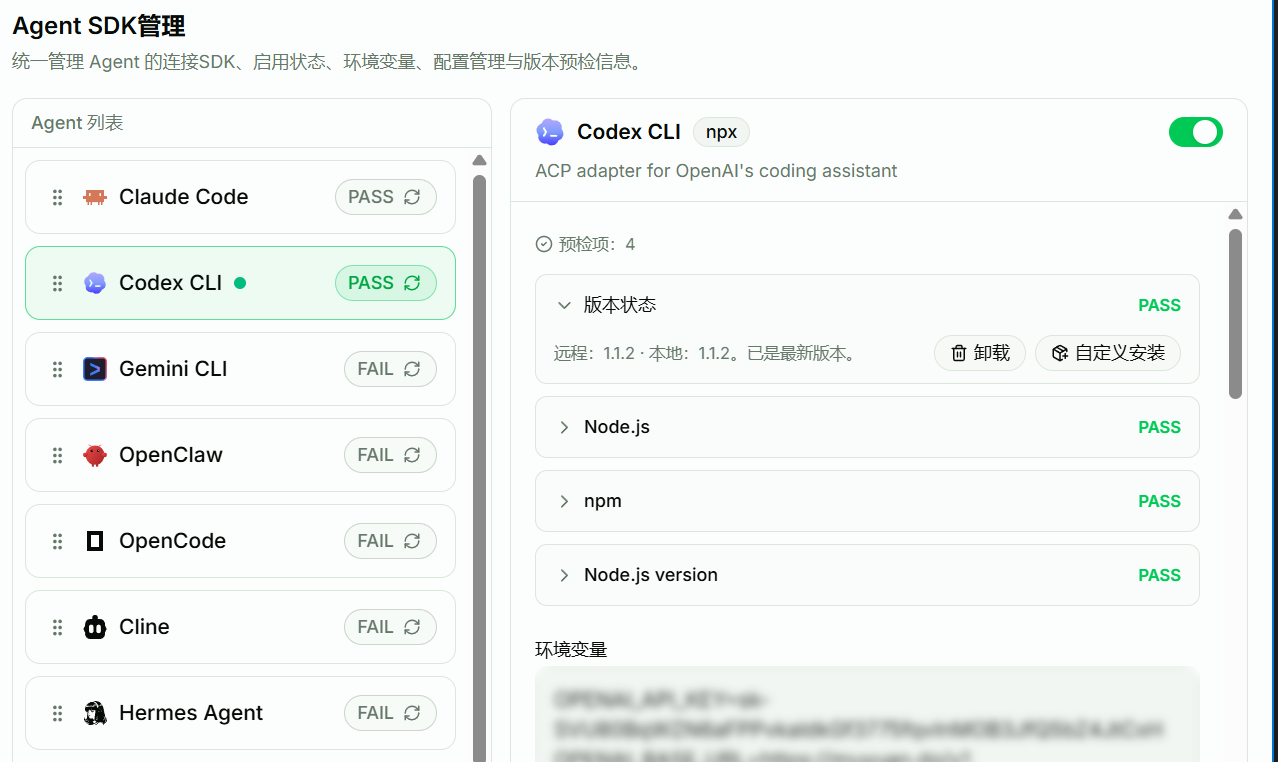Select OpenClaw in the agent list

point(240,455)
